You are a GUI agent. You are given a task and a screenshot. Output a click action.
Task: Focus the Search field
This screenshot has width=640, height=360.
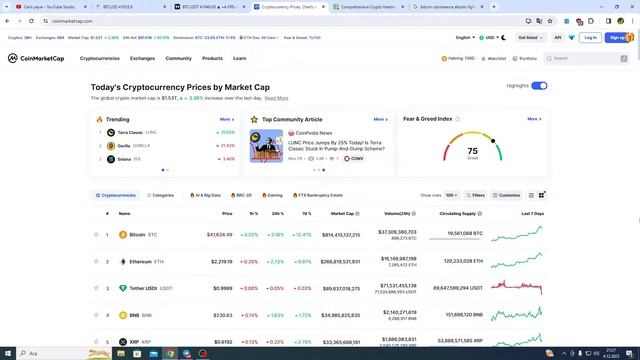pyautogui.click(x=587, y=59)
